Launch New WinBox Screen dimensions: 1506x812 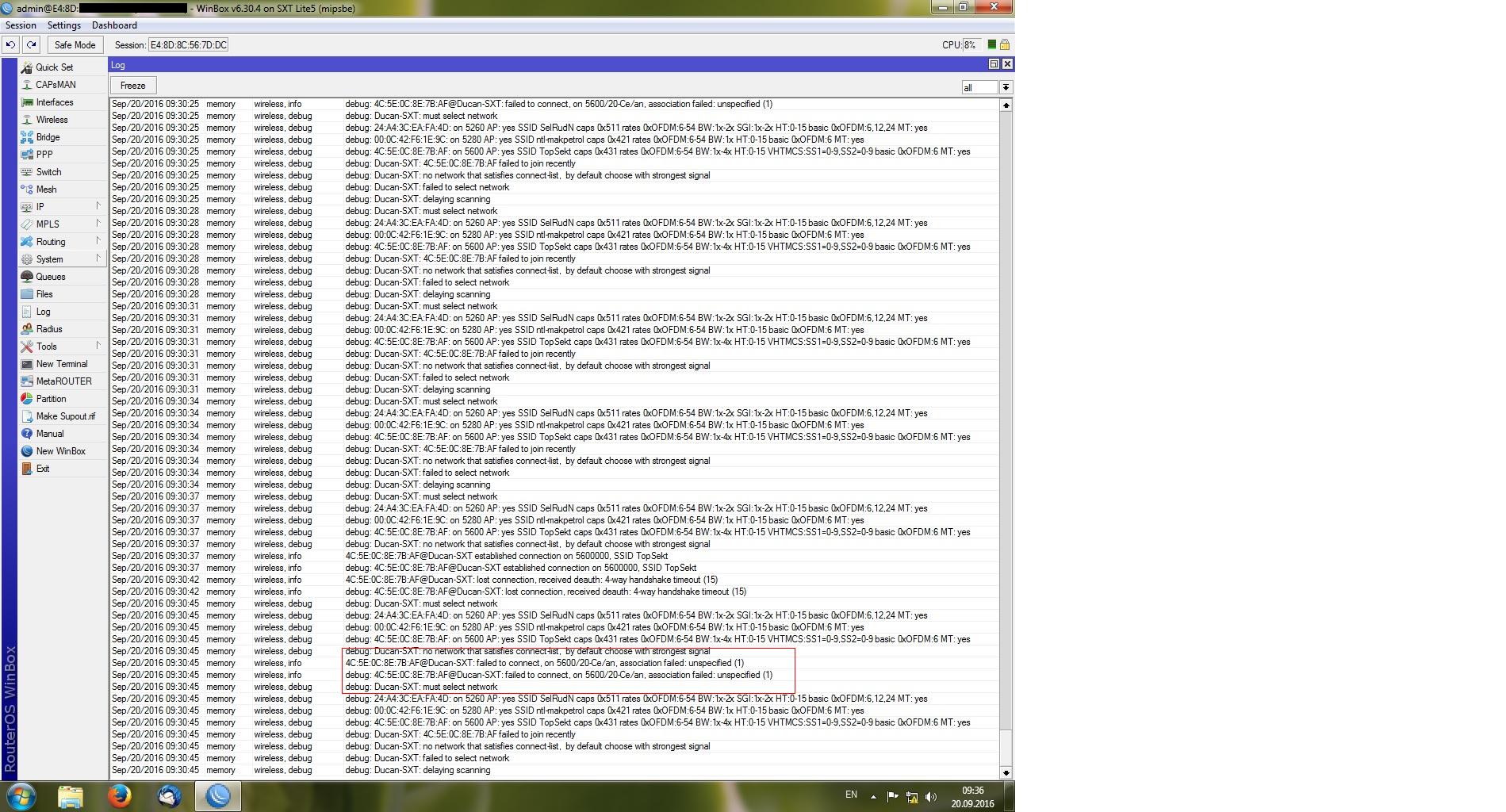point(60,451)
